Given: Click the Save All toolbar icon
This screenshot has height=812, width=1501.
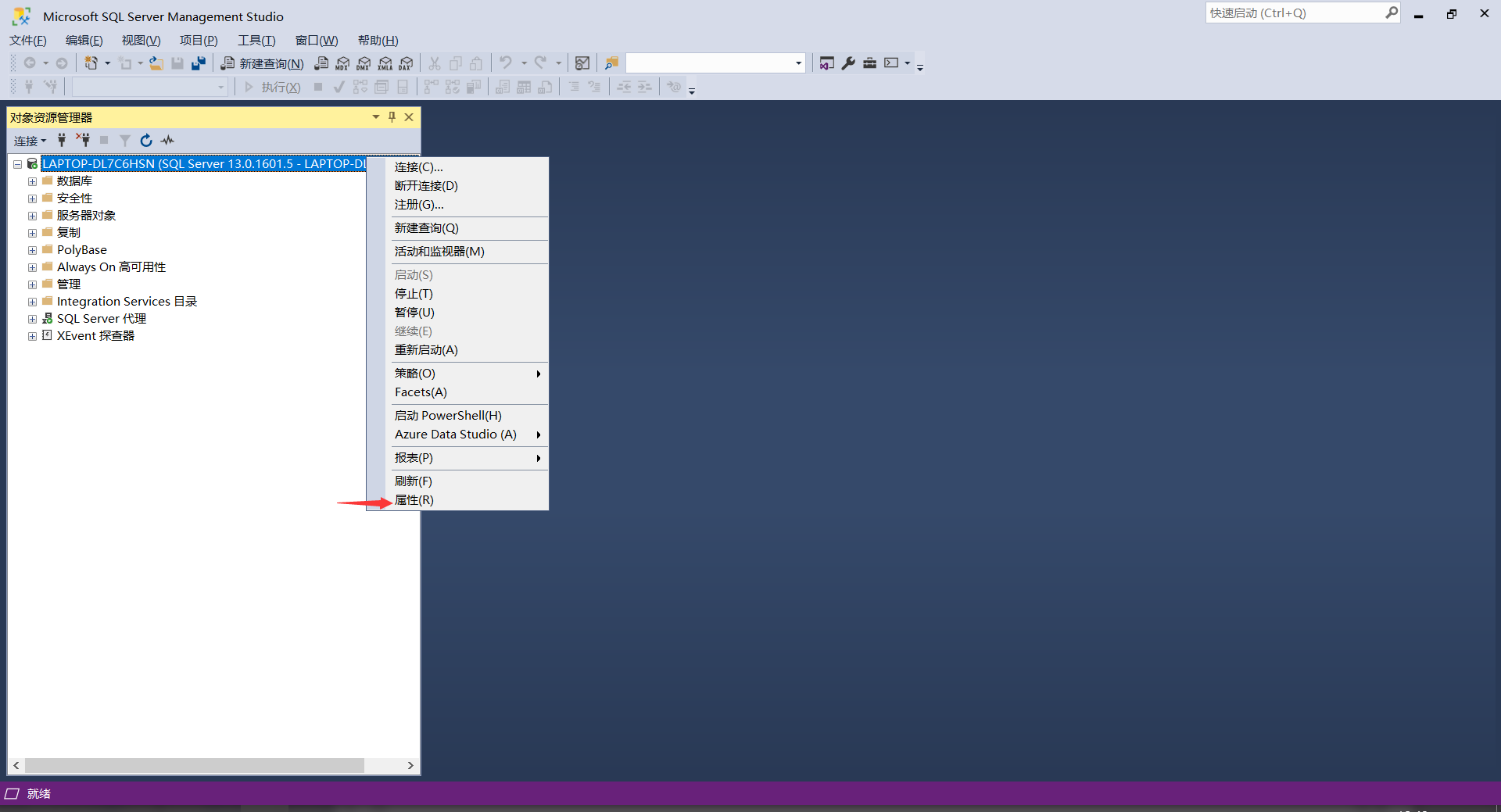Looking at the screenshot, I should (199, 63).
